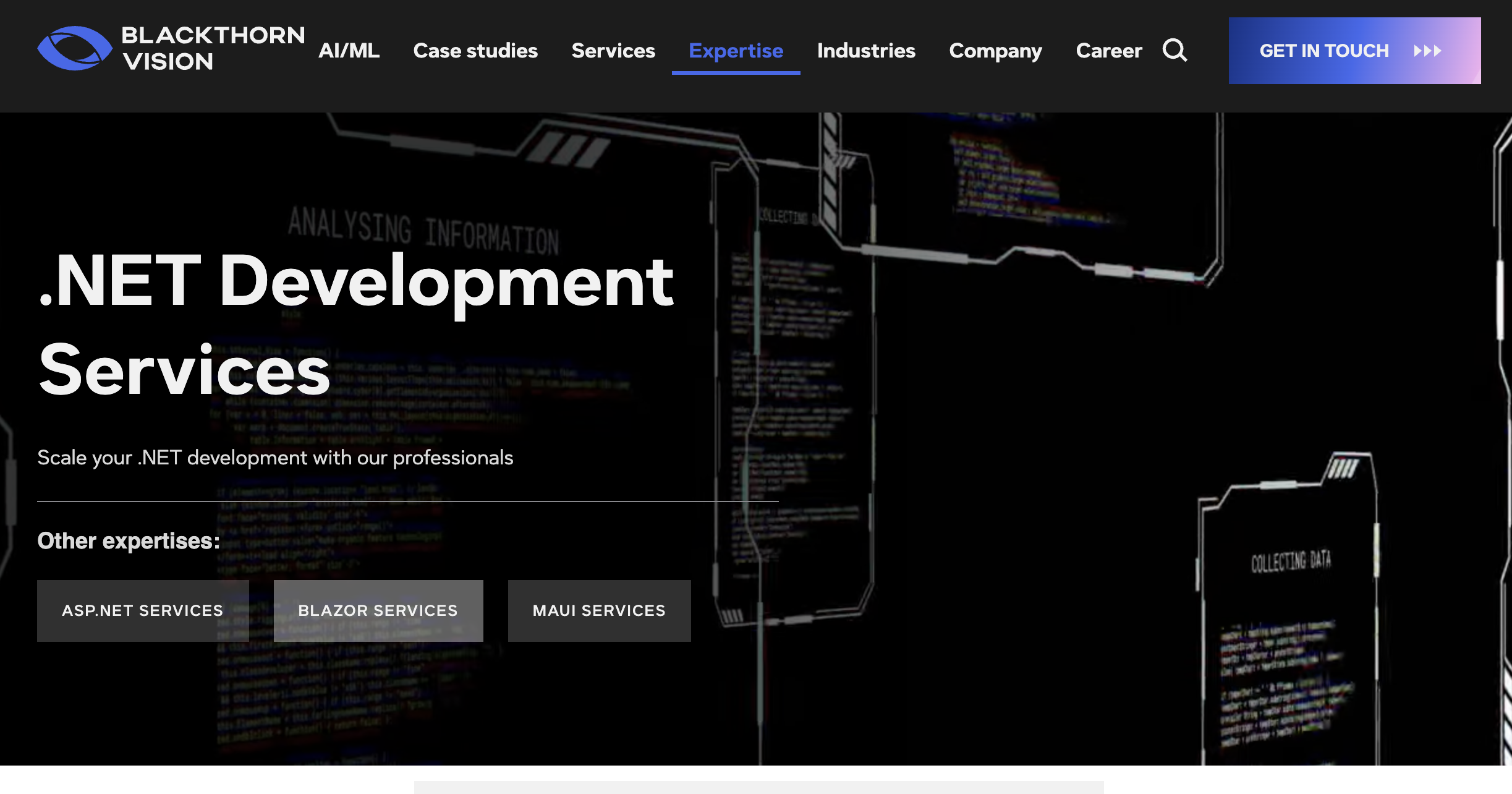Open ASP.NET SERVICES expertise

coord(143,610)
